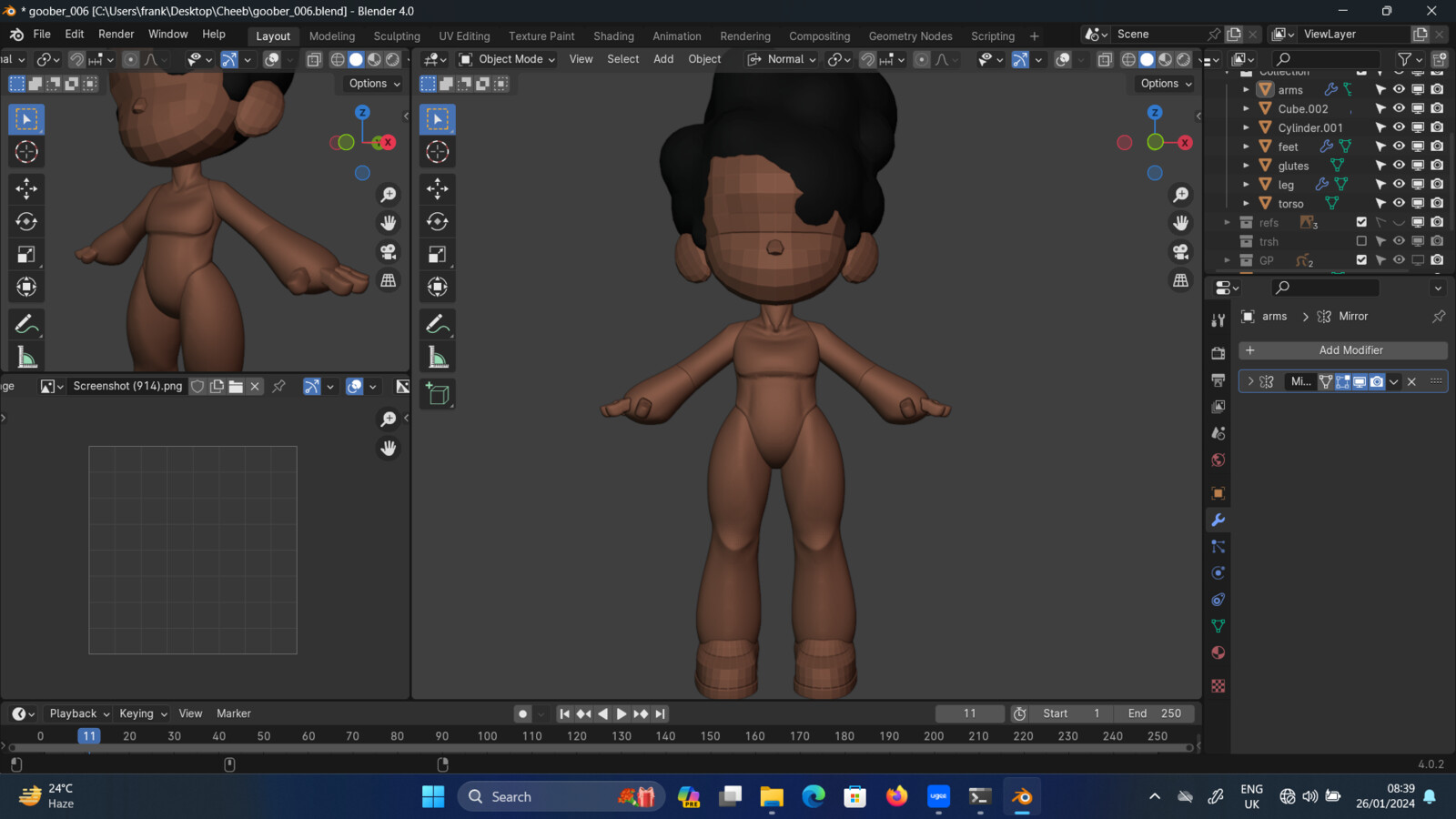The image size is (1456, 819).
Task: Open the Normal transform orientation dropdown
Action: tap(782, 60)
